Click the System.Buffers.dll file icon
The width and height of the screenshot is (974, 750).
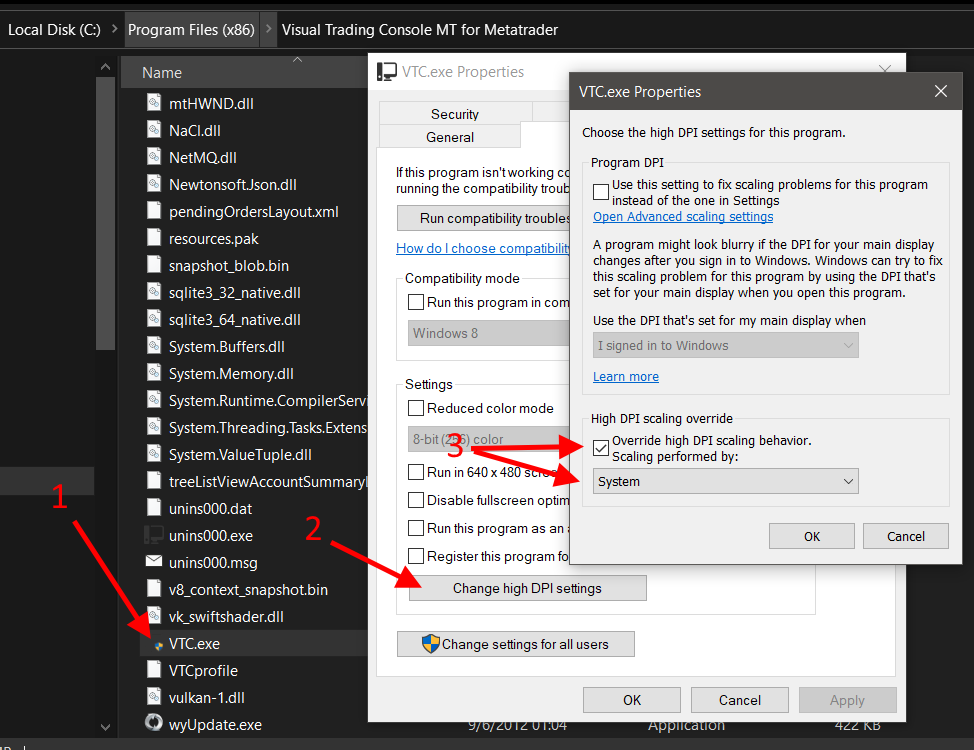[x=153, y=345]
